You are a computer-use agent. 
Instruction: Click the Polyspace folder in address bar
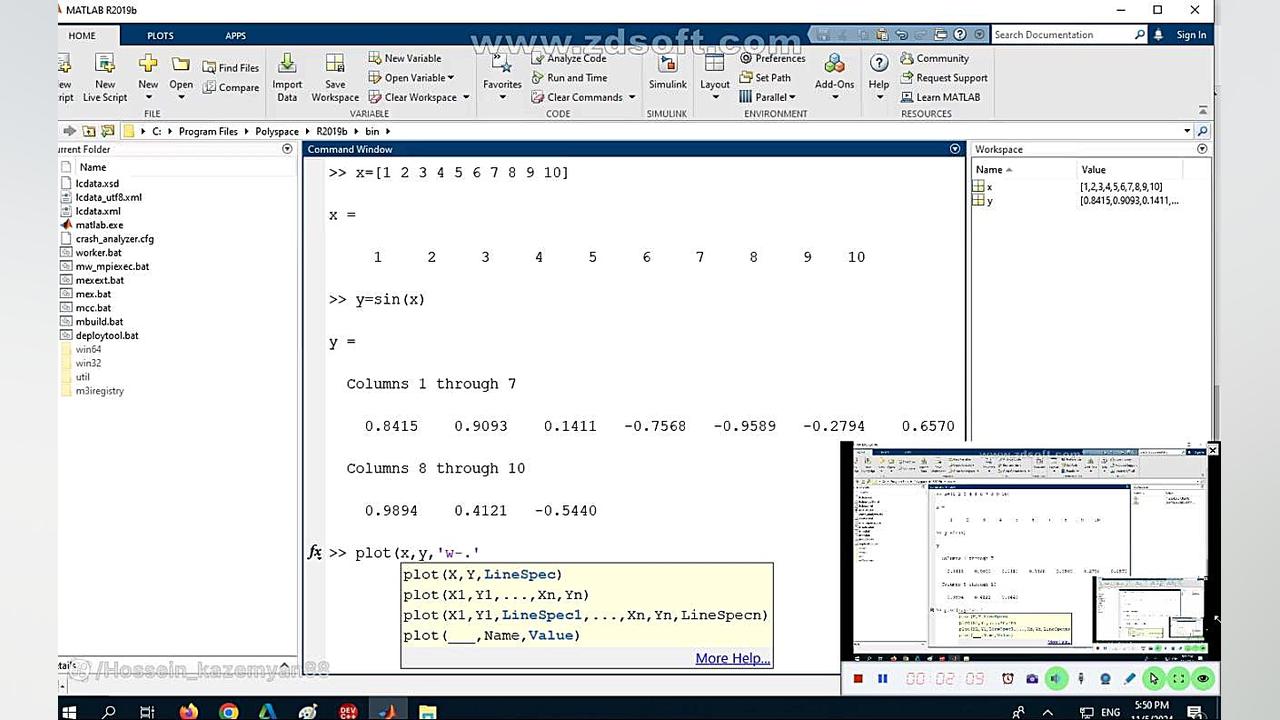click(x=277, y=131)
